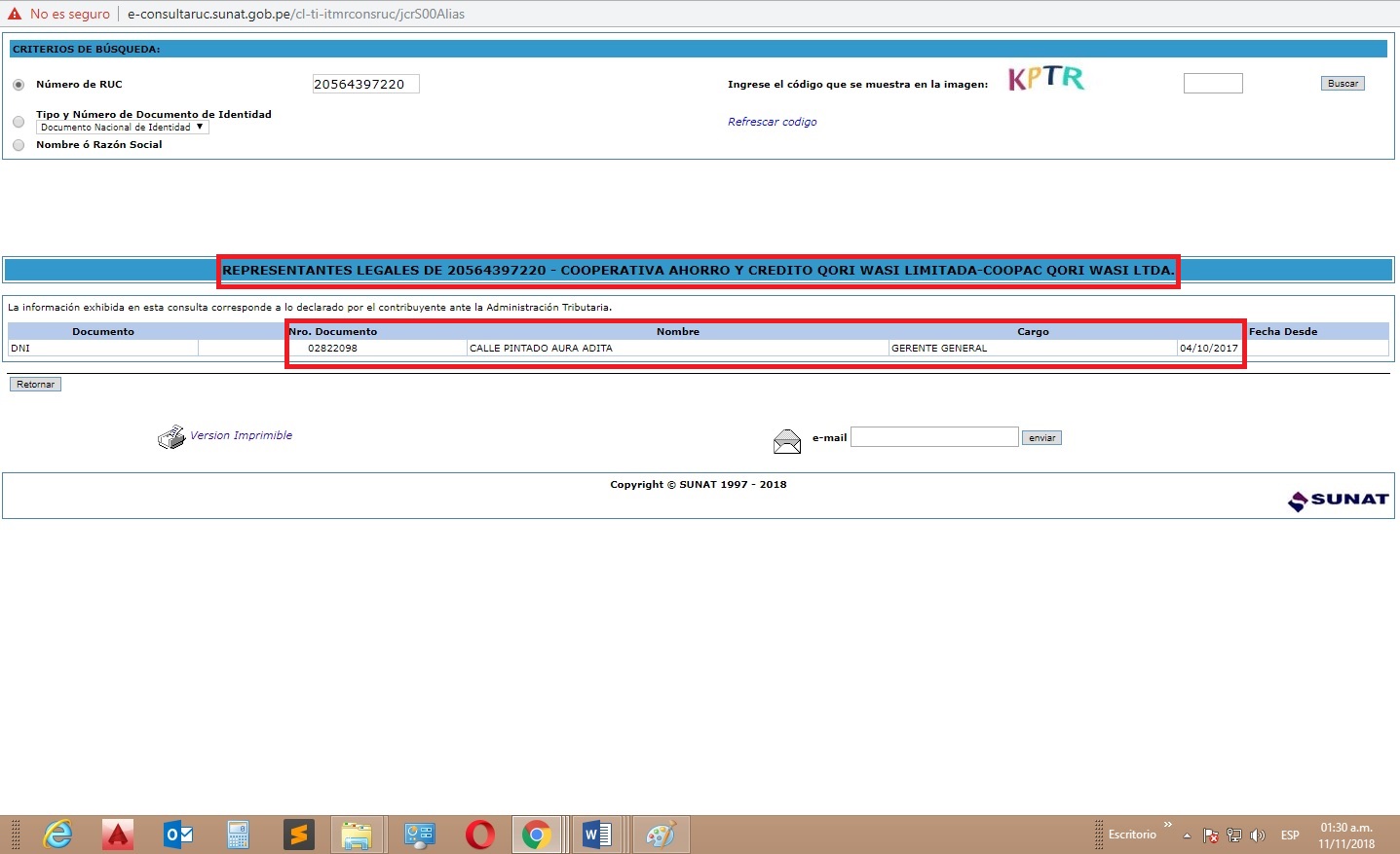Open Microsoft Word from the taskbar

(597, 835)
